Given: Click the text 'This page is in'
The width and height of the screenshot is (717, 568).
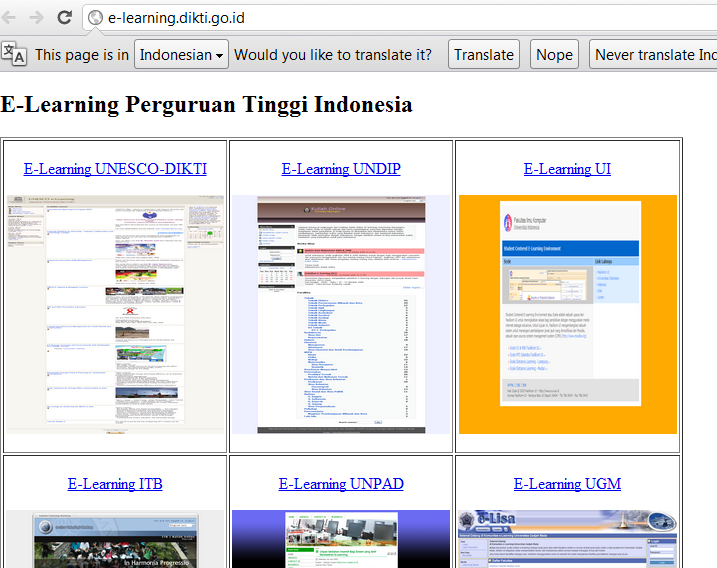Looking at the screenshot, I should pos(82,55).
